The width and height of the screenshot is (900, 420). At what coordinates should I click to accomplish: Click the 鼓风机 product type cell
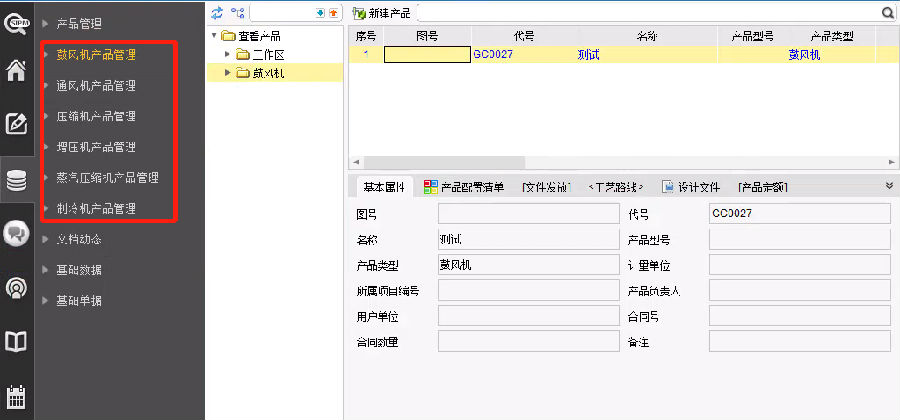832,55
